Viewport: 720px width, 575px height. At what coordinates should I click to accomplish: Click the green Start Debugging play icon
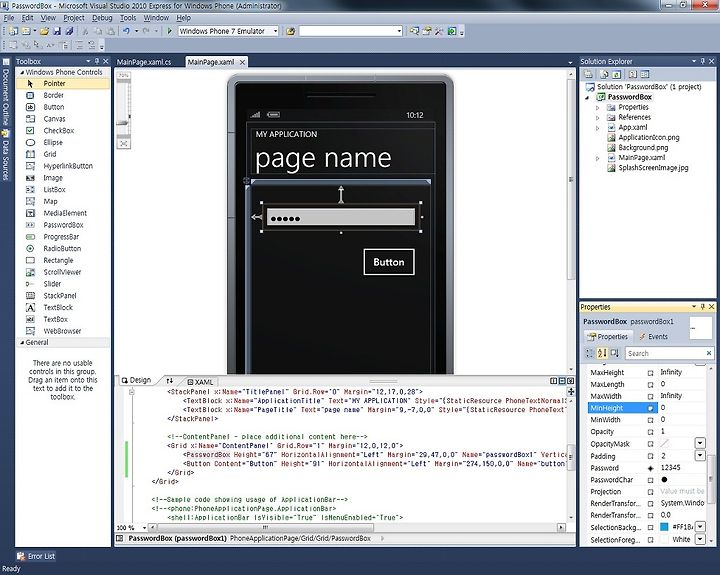(x=169, y=31)
